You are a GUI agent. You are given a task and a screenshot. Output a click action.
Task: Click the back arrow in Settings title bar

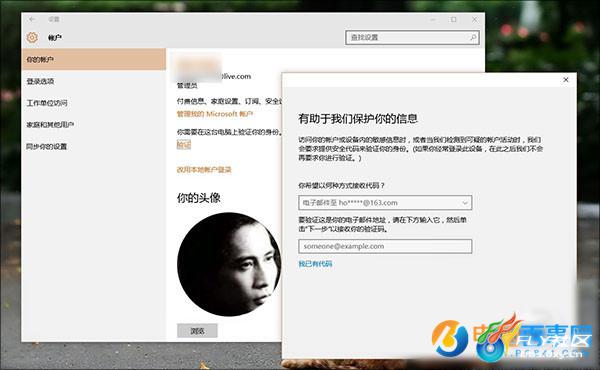pyautogui.click(x=32, y=19)
